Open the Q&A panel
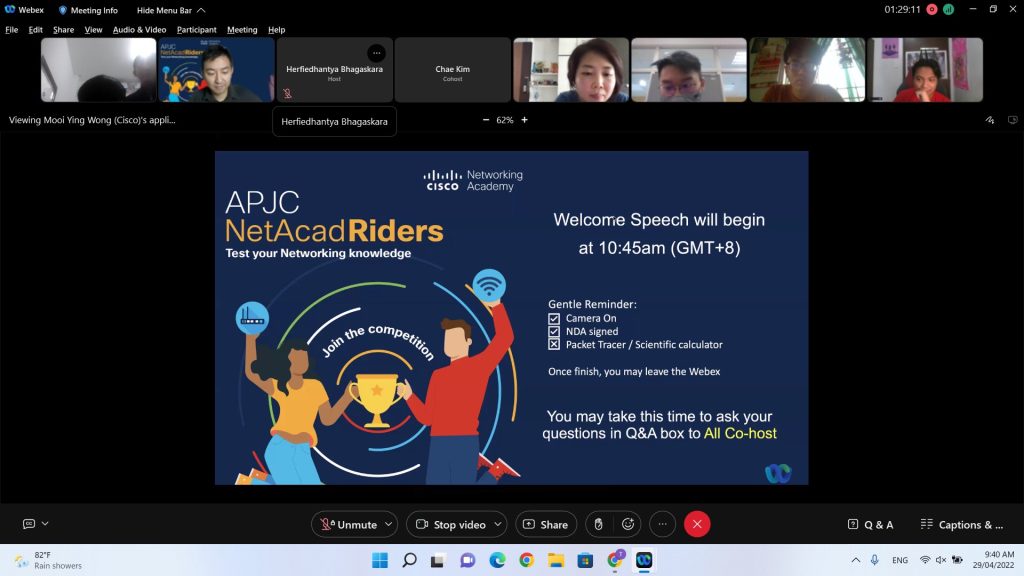The height and width of the screenshot is (576, 1024). (870, 524)
